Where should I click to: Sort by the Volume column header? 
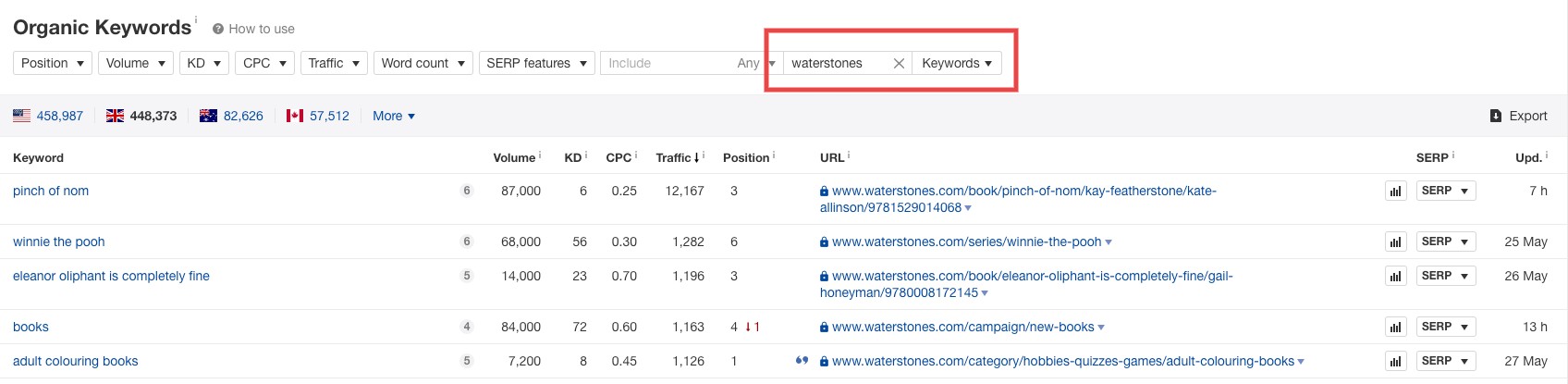tap(514, 157)
